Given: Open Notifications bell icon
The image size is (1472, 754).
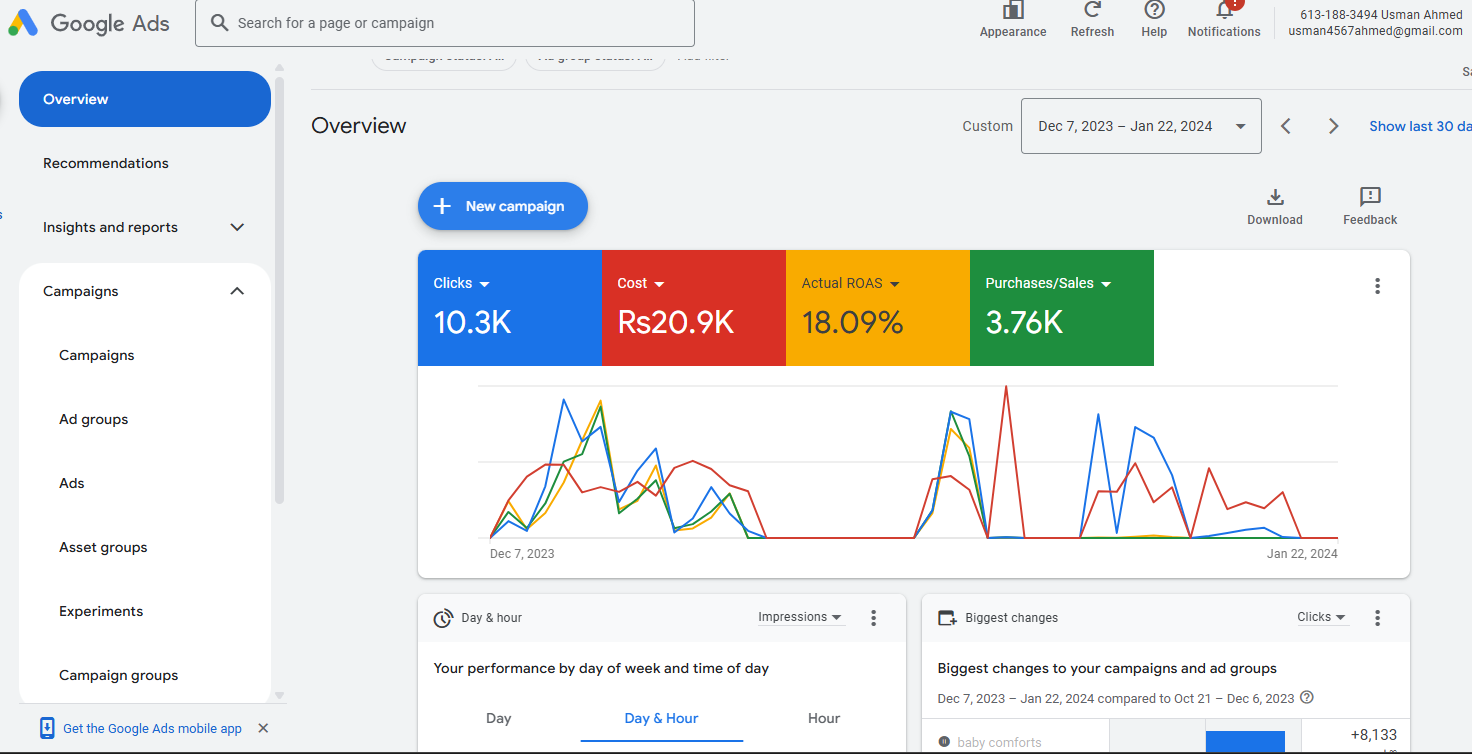Looking at the screenshot, I should pos(1224,11).
